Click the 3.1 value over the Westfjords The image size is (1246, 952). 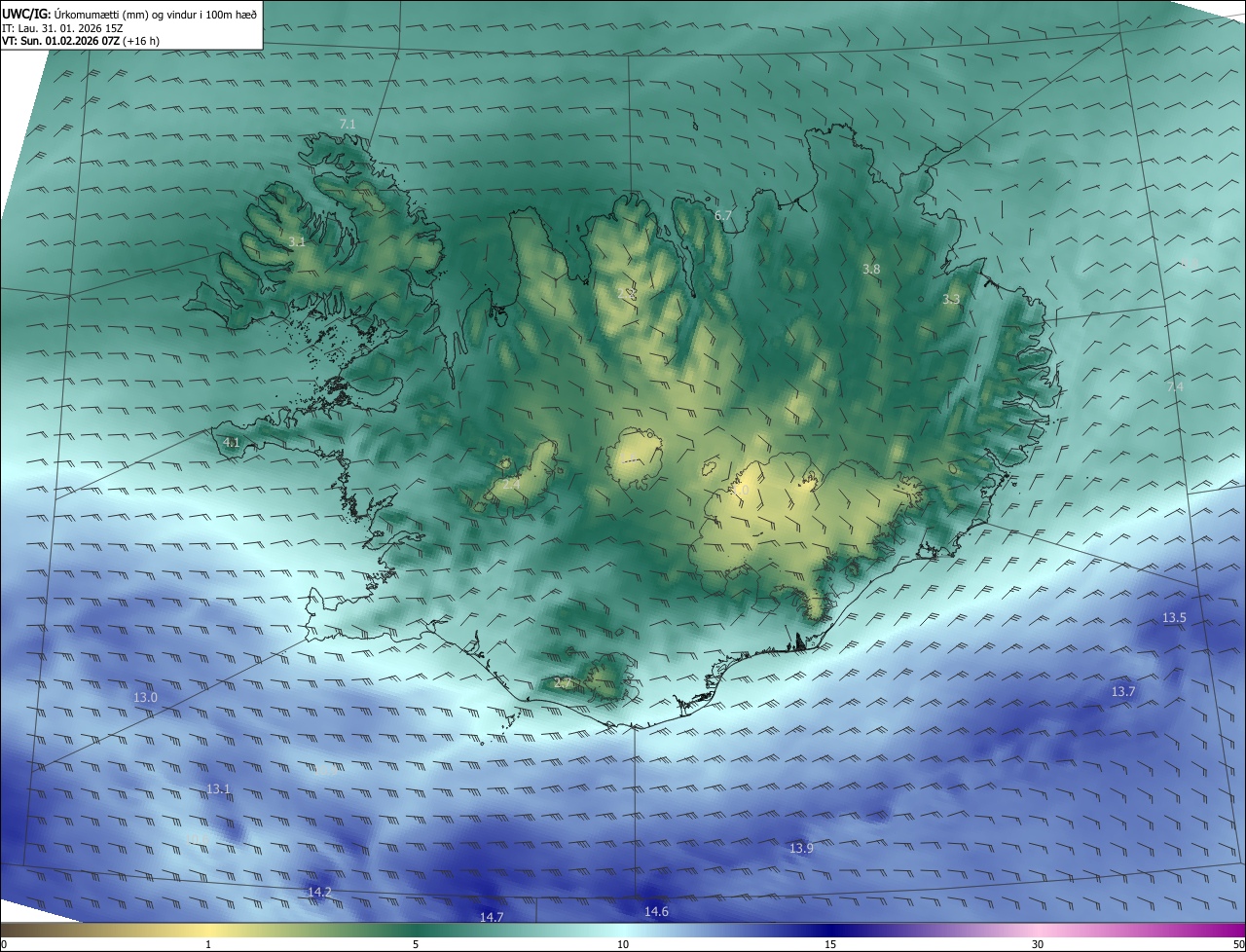tap(297, 241)
